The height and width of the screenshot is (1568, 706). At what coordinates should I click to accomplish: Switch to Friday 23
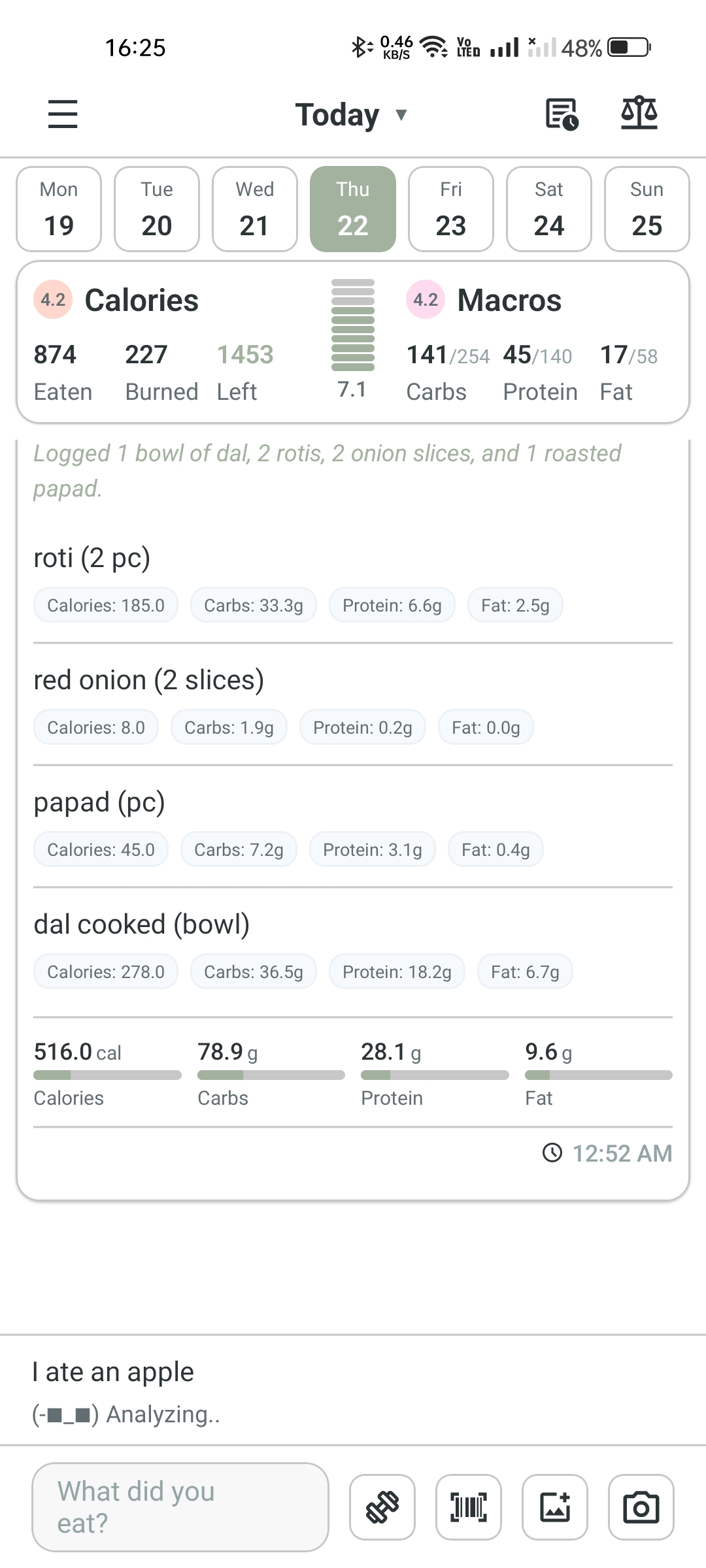click(450, 208)
